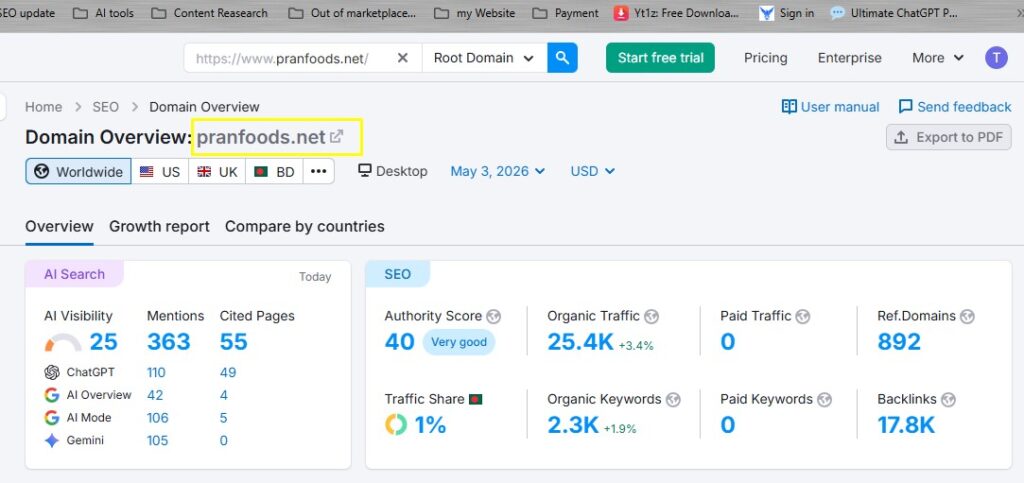
Task: Open the Content Reasearch bookmark folder
Action: click(209, 13)
